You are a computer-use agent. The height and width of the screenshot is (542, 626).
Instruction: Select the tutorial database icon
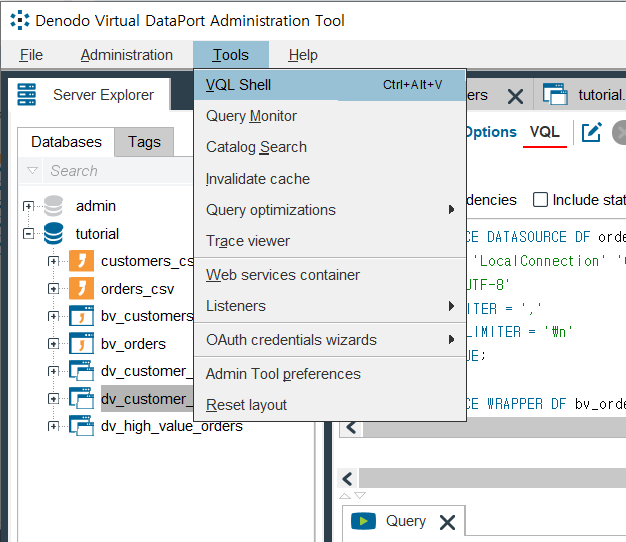click(53, 233)
